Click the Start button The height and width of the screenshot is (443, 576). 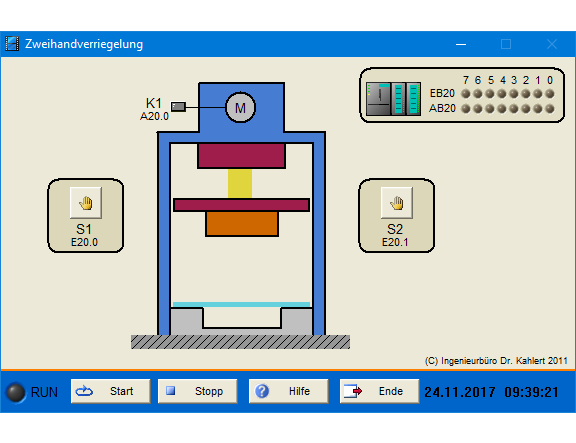111,391
